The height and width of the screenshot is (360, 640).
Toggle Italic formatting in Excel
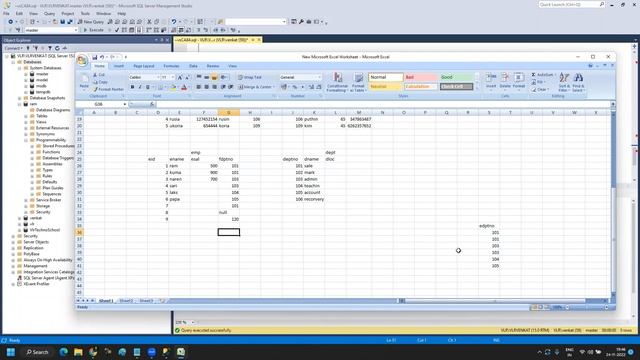coord(140,87)
